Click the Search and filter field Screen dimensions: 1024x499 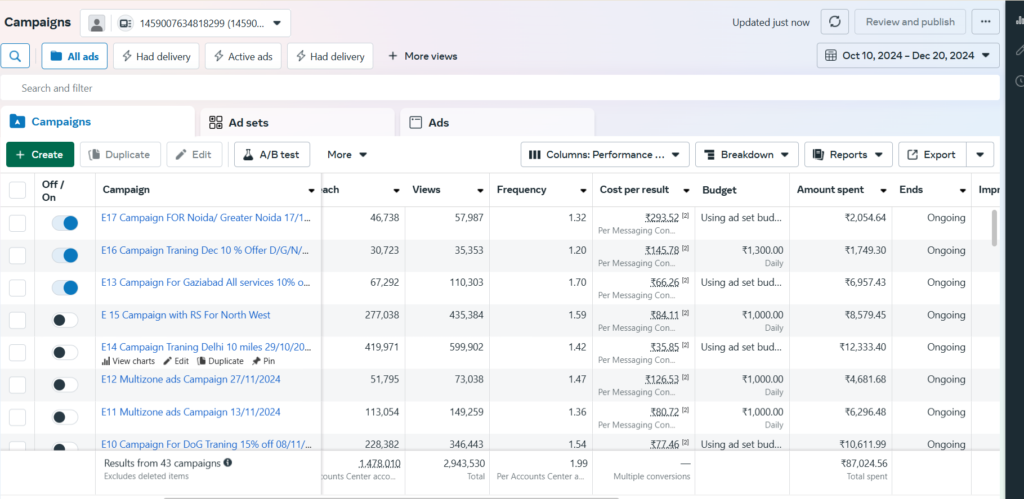500,88
